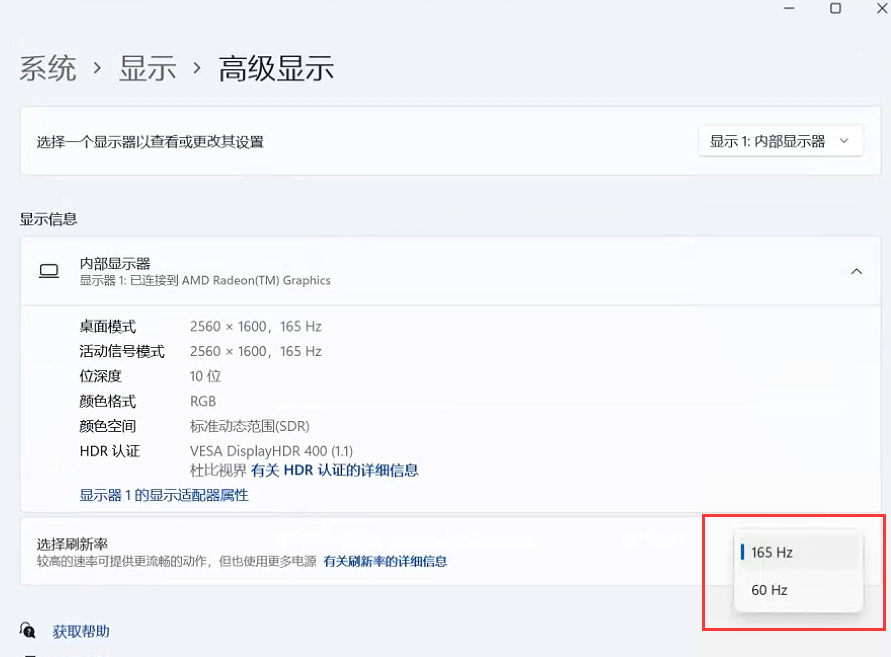891x657 pixels.
Task: Click the 内部显示器 header title
Action: tap(115, 264)
